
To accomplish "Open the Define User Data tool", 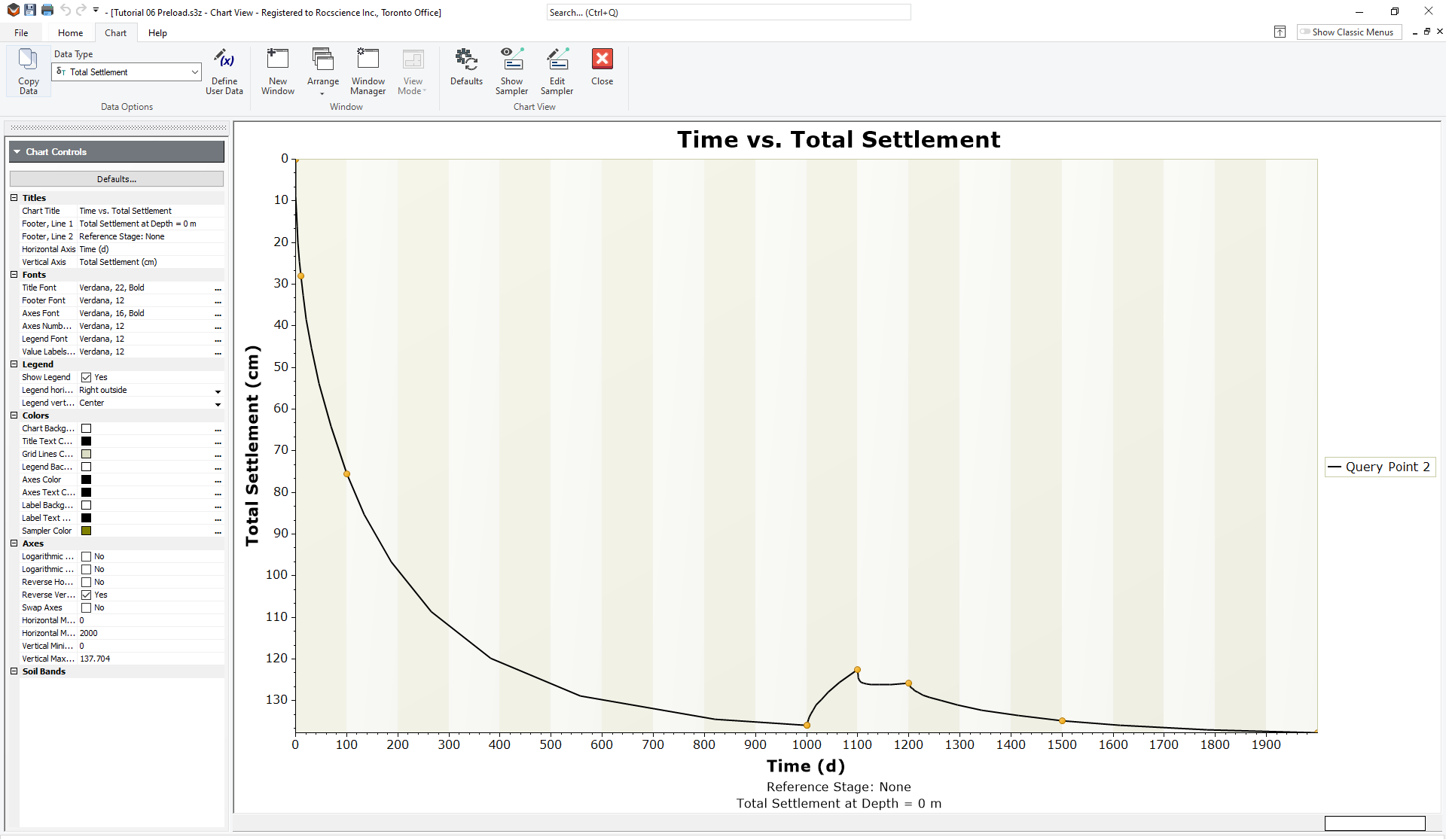I will 224,72.
